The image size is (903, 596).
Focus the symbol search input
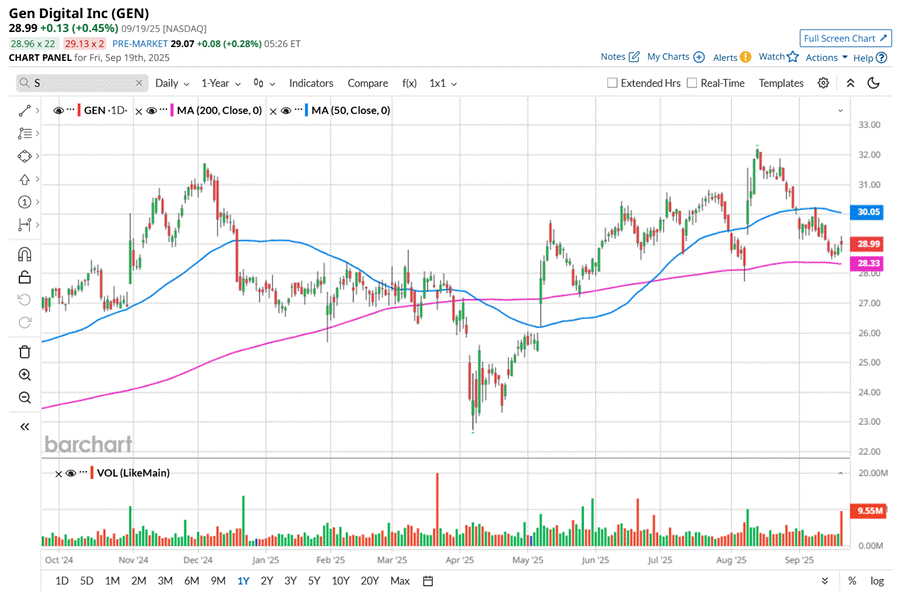coord(82,83)
